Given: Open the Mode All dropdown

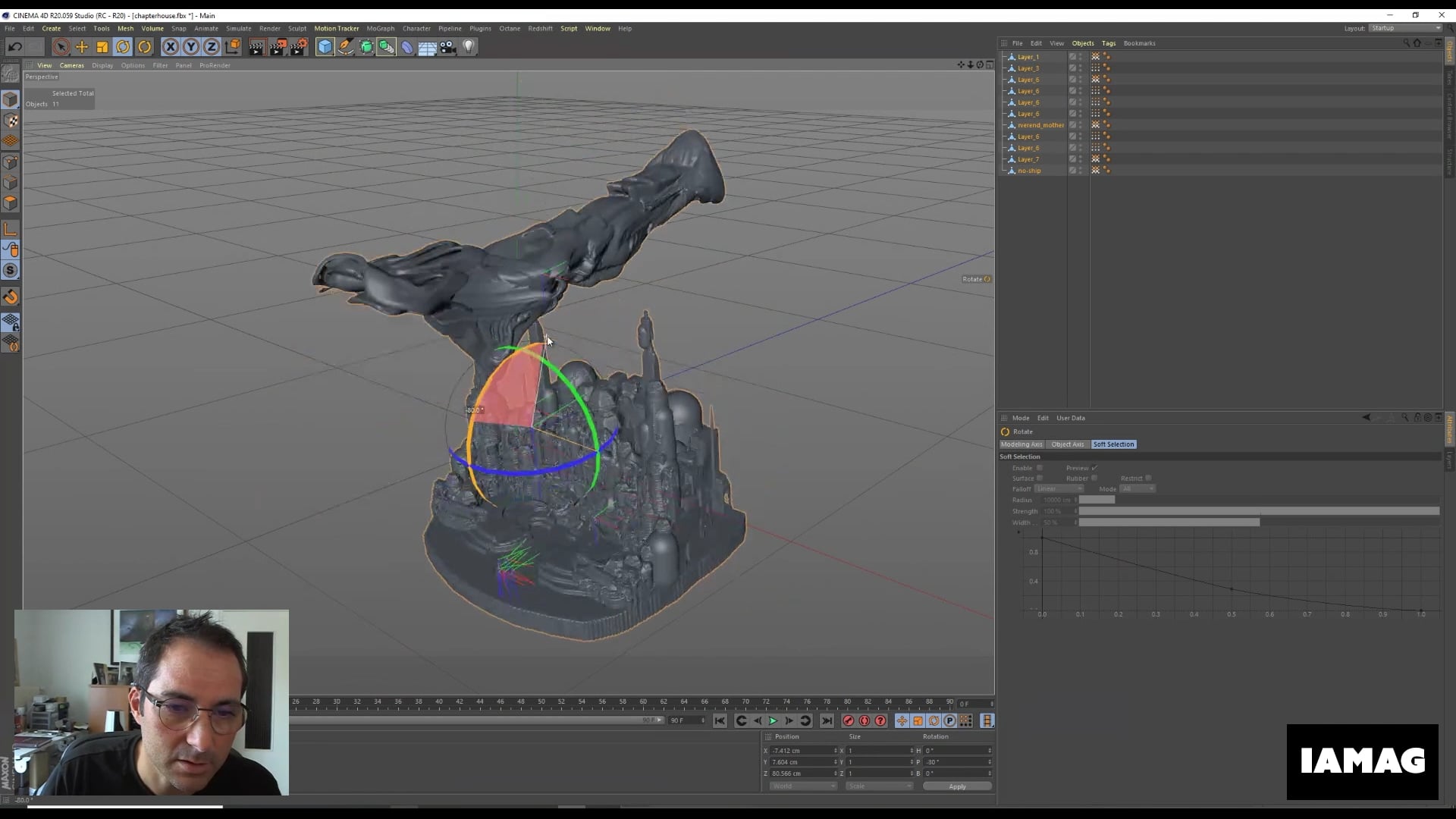Looking at the screenshot, I should coord(1137,489).
